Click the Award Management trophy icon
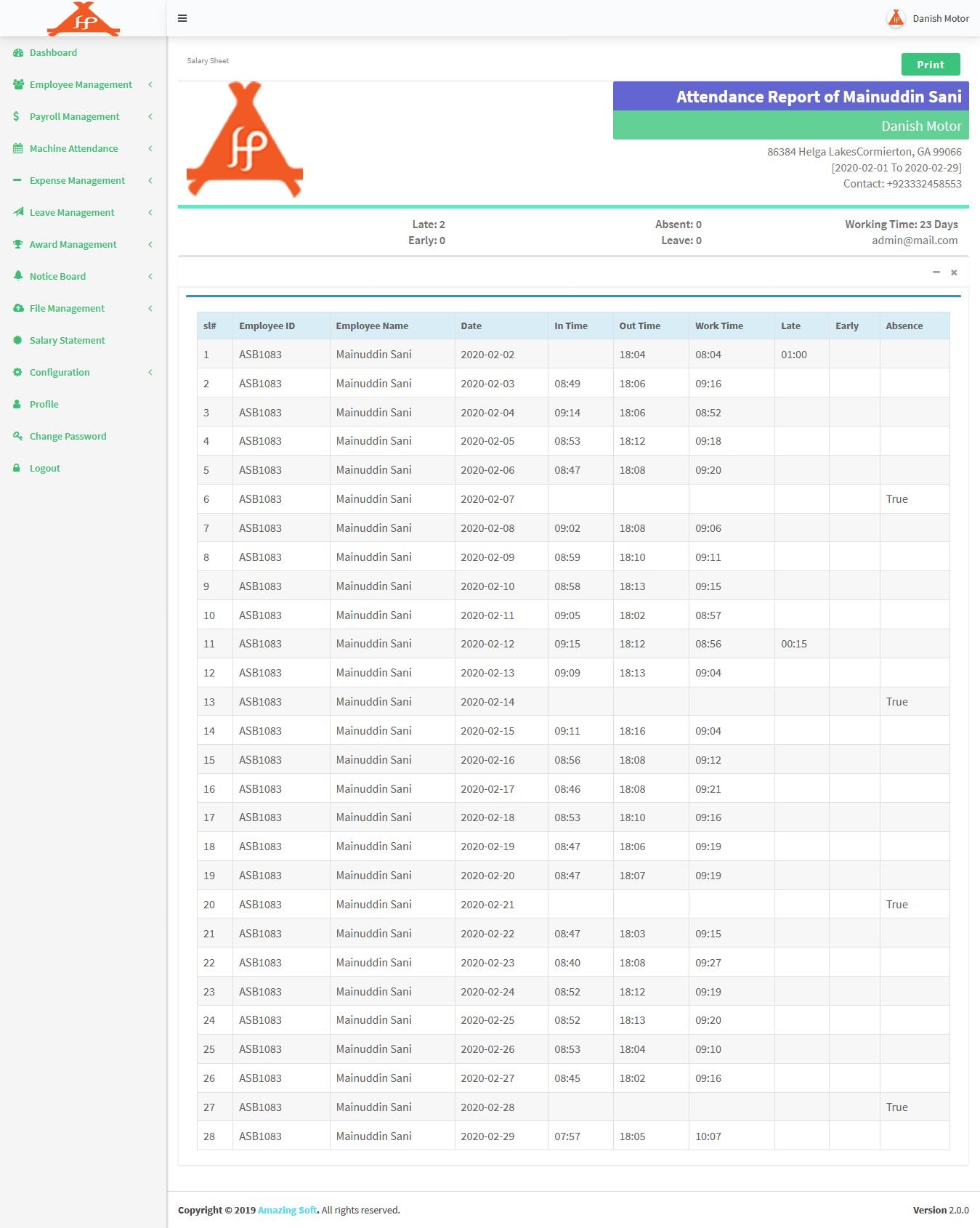Image resolution: width=980 pixels, height=1228 pixels. tap(18, 245)
